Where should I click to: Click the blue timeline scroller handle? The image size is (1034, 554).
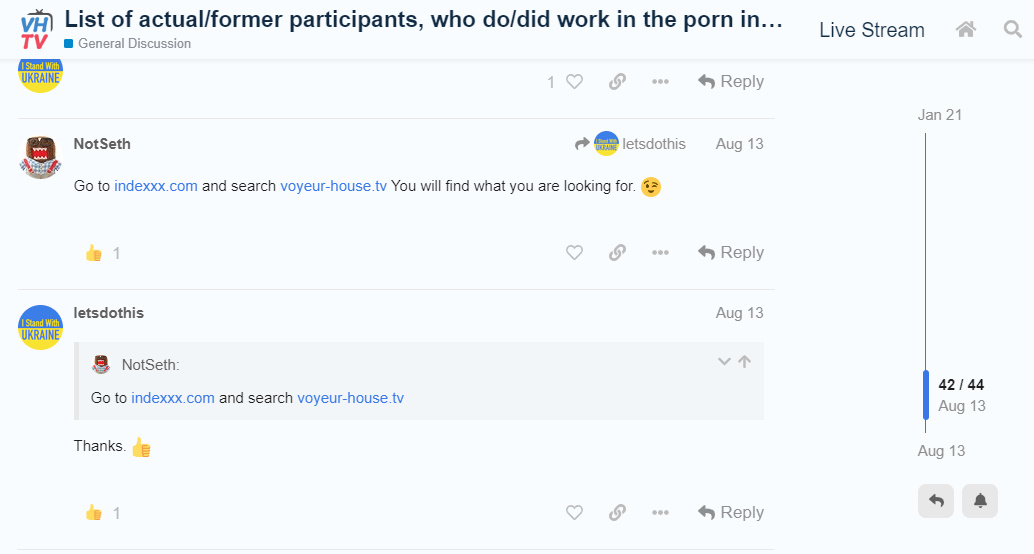[x=926, y=394]
